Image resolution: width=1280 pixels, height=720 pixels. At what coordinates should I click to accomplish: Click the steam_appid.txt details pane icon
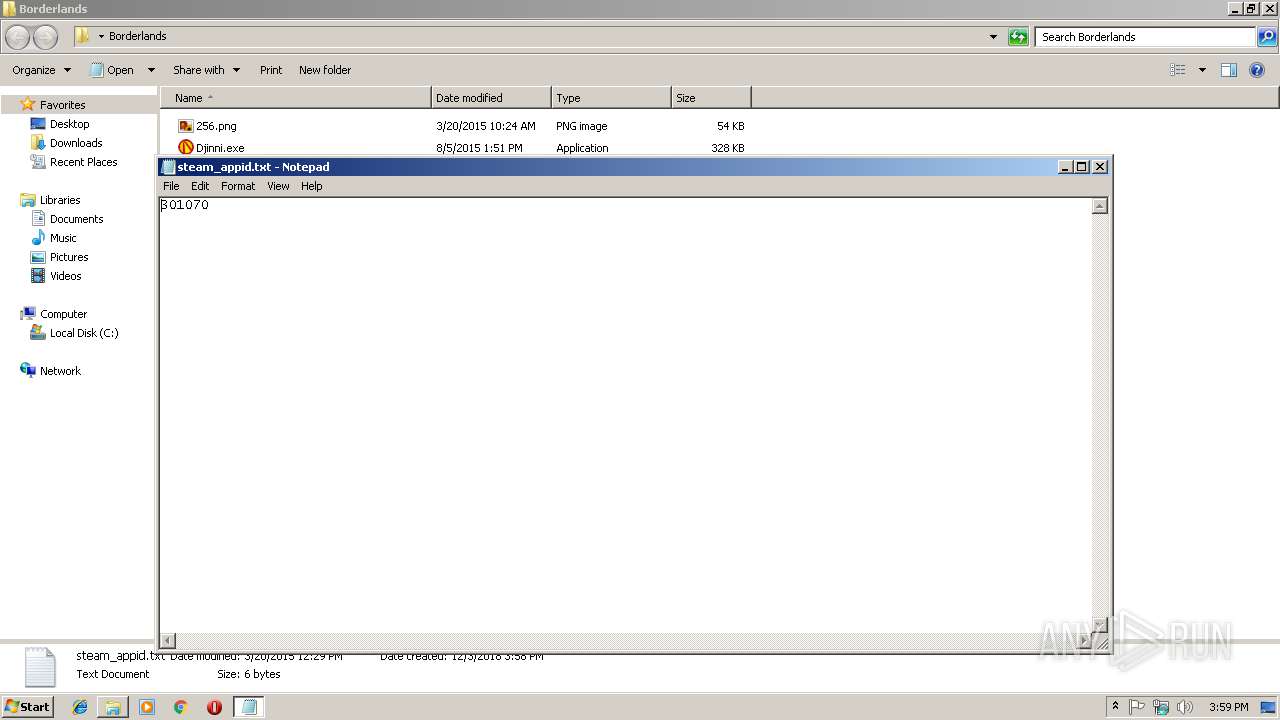click(x=40, y=667)
